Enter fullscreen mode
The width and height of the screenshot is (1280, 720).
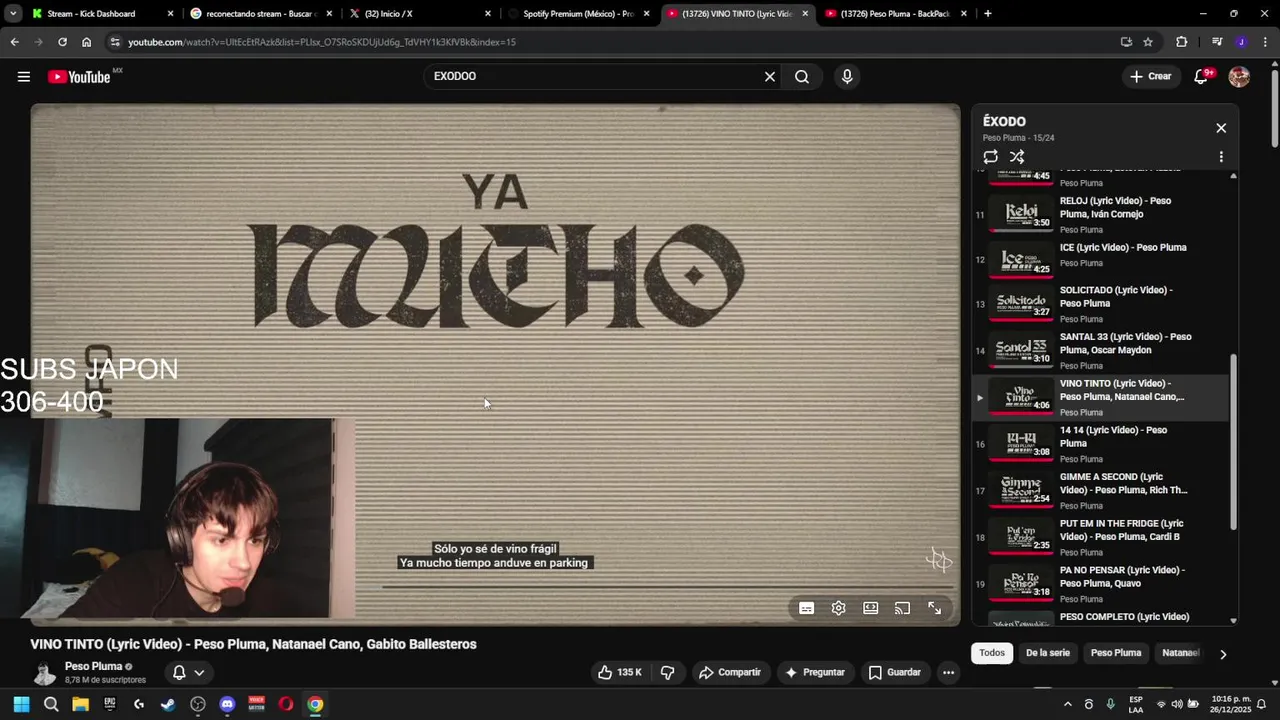[934, 608]
